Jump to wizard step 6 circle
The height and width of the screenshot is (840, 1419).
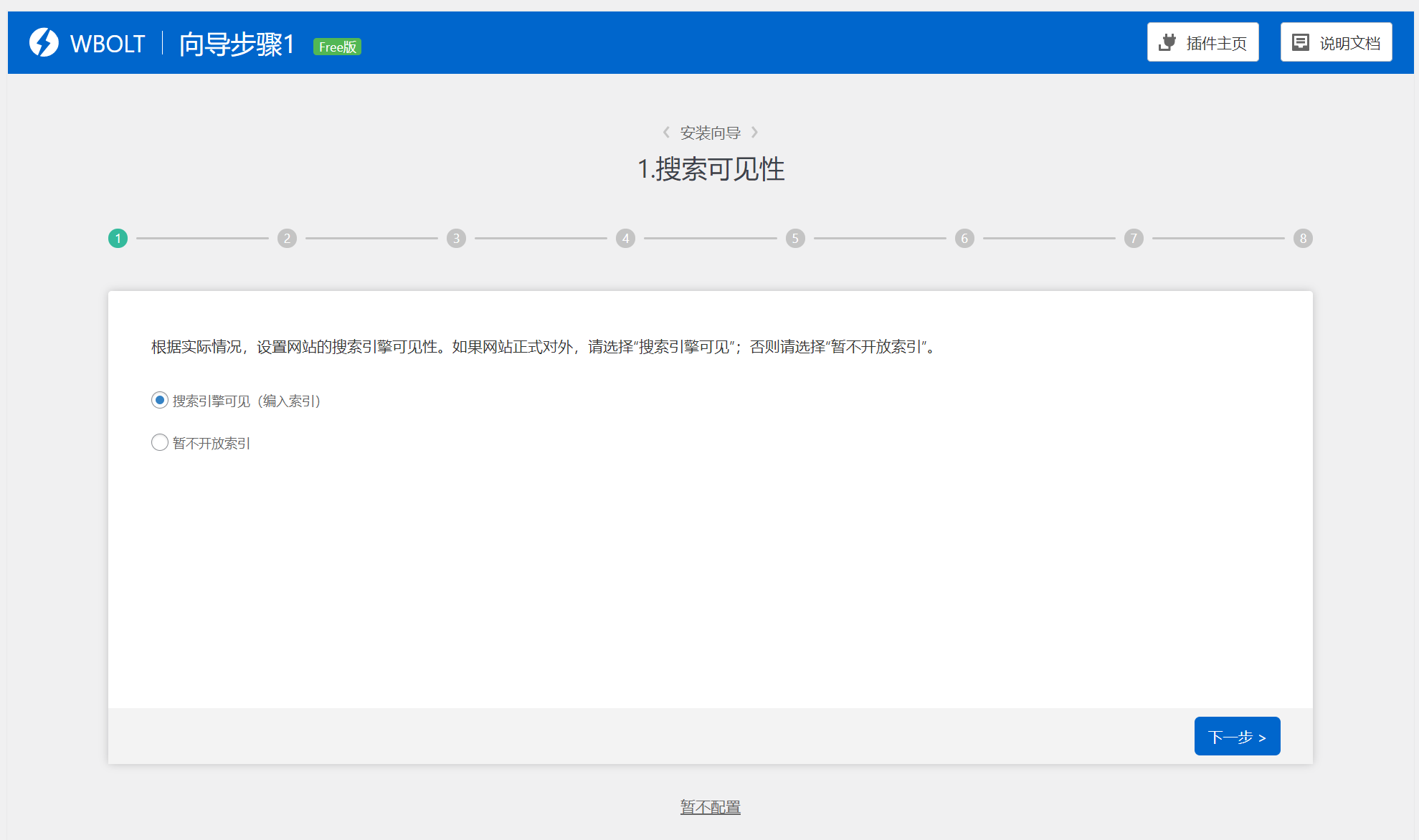(x=964, y=238)
